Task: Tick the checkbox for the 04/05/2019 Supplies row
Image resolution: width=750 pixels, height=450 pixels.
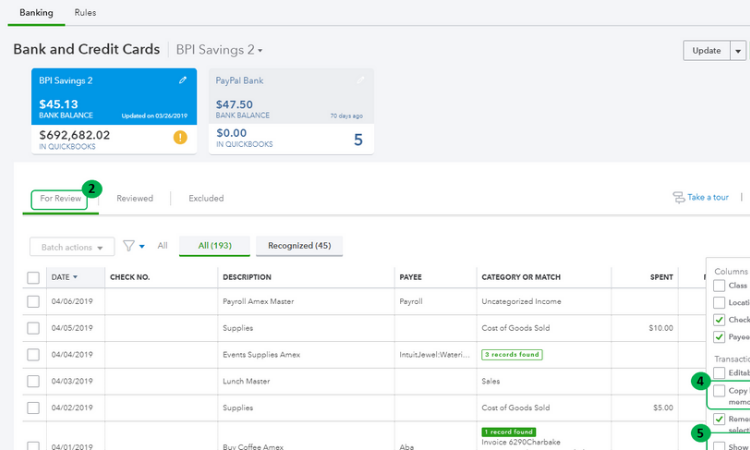Action: [x=33, y=328]
